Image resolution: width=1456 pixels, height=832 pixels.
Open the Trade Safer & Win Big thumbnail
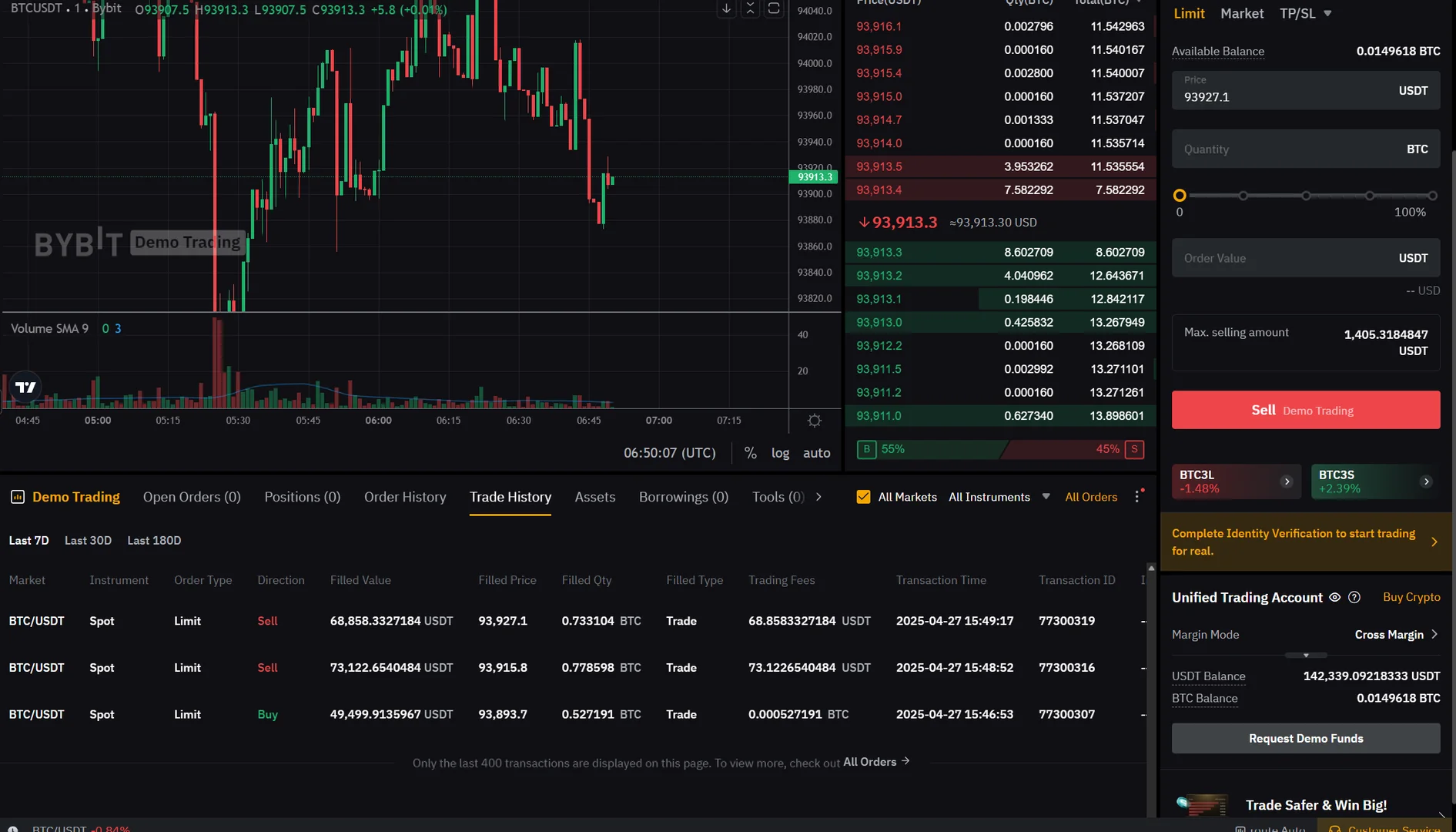1202,806
